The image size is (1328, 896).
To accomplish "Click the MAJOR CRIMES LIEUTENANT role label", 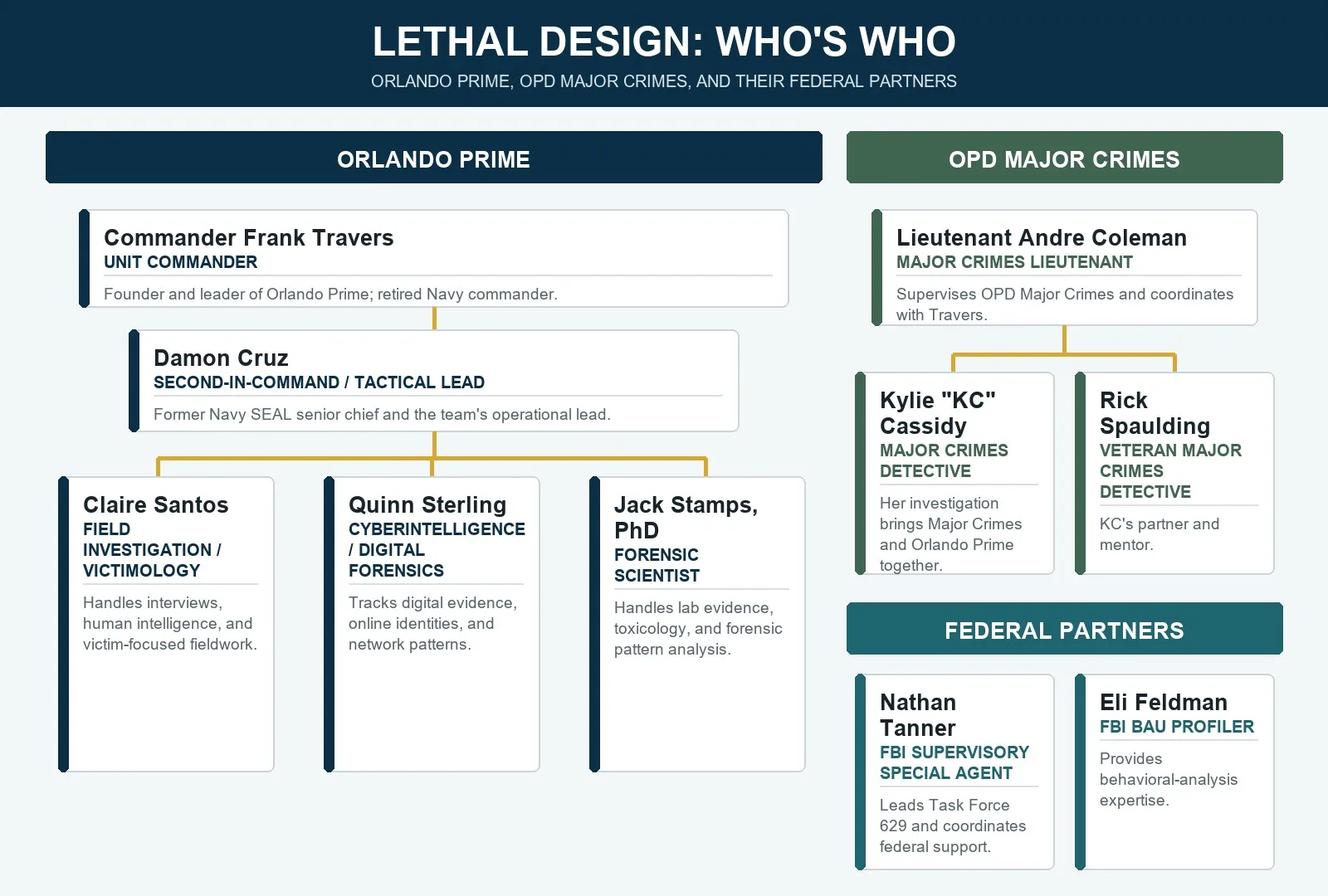I will [1014, 262].
